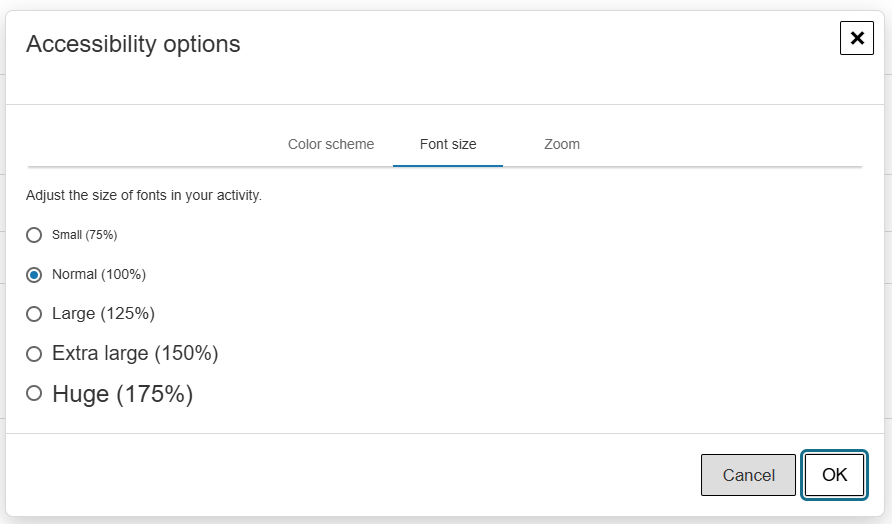Screen dimensions: 892x524
Task: Switch to the Color scheme tab
Action: point(331,144)
